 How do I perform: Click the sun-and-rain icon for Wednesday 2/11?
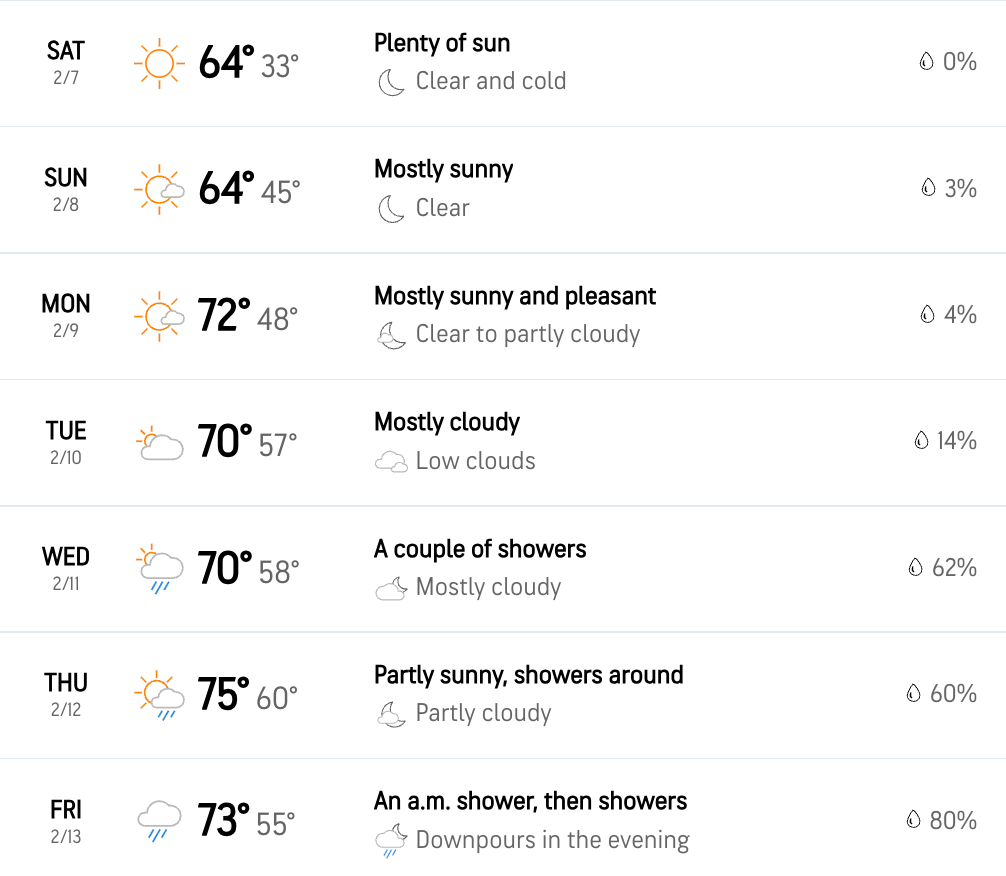tap(160, 569)
